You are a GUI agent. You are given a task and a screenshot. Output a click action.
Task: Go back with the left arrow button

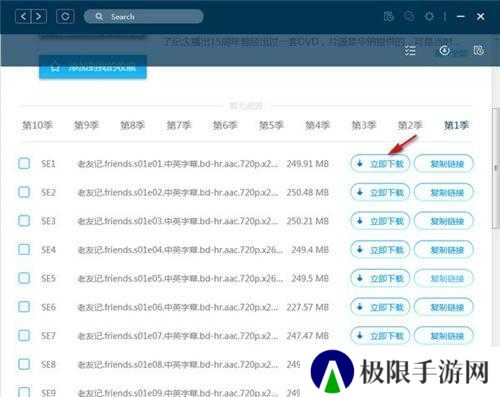(23, 16)
